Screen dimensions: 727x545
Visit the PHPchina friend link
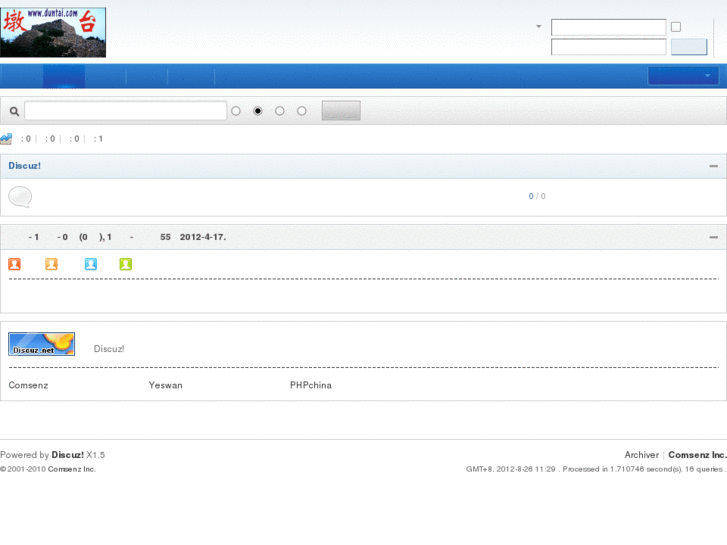click(x=311, y=385)
